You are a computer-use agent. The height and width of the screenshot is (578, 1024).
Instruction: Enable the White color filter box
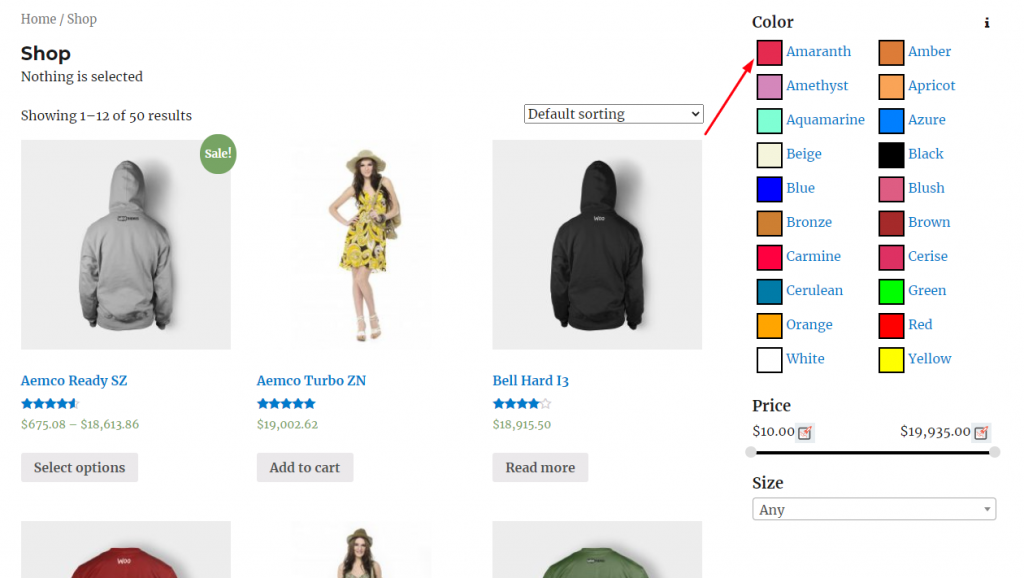point(769,360)
